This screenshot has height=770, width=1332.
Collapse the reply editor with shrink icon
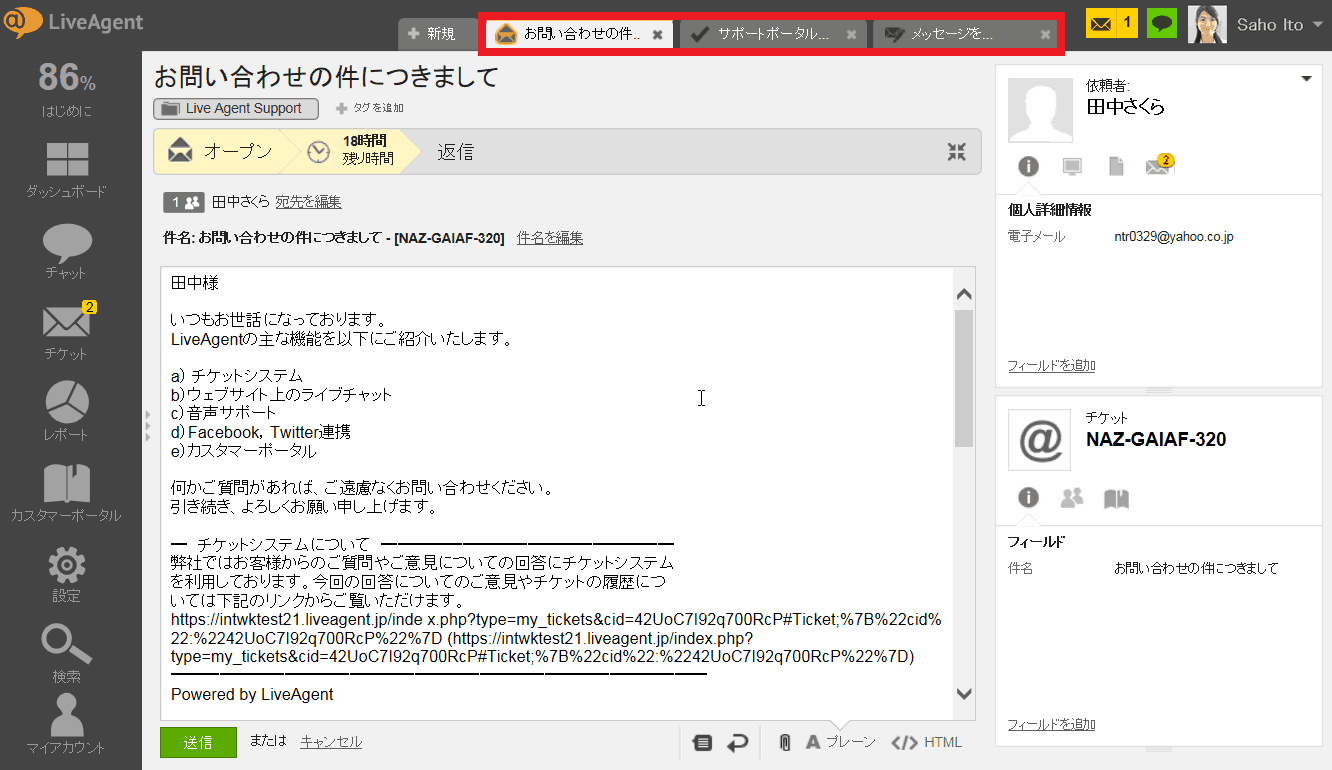[x=957, y=152]
